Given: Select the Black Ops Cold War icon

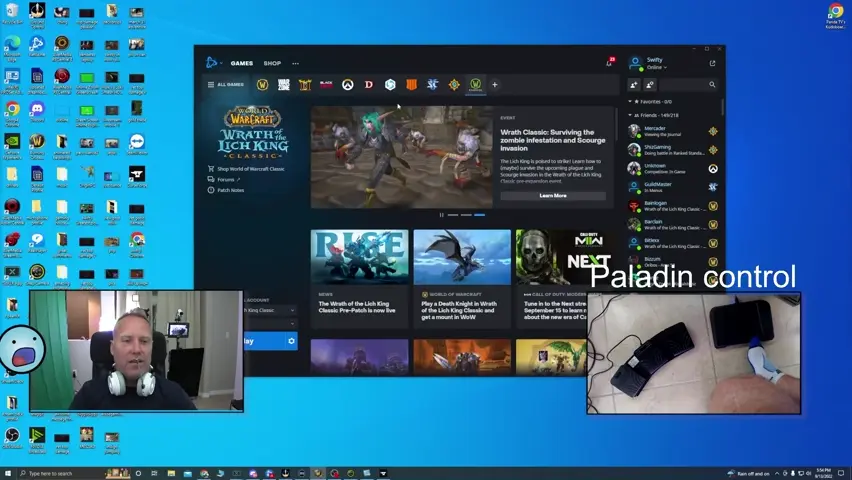Looking at the screenshot, I should pyautogui.click(x=326, y=85).
